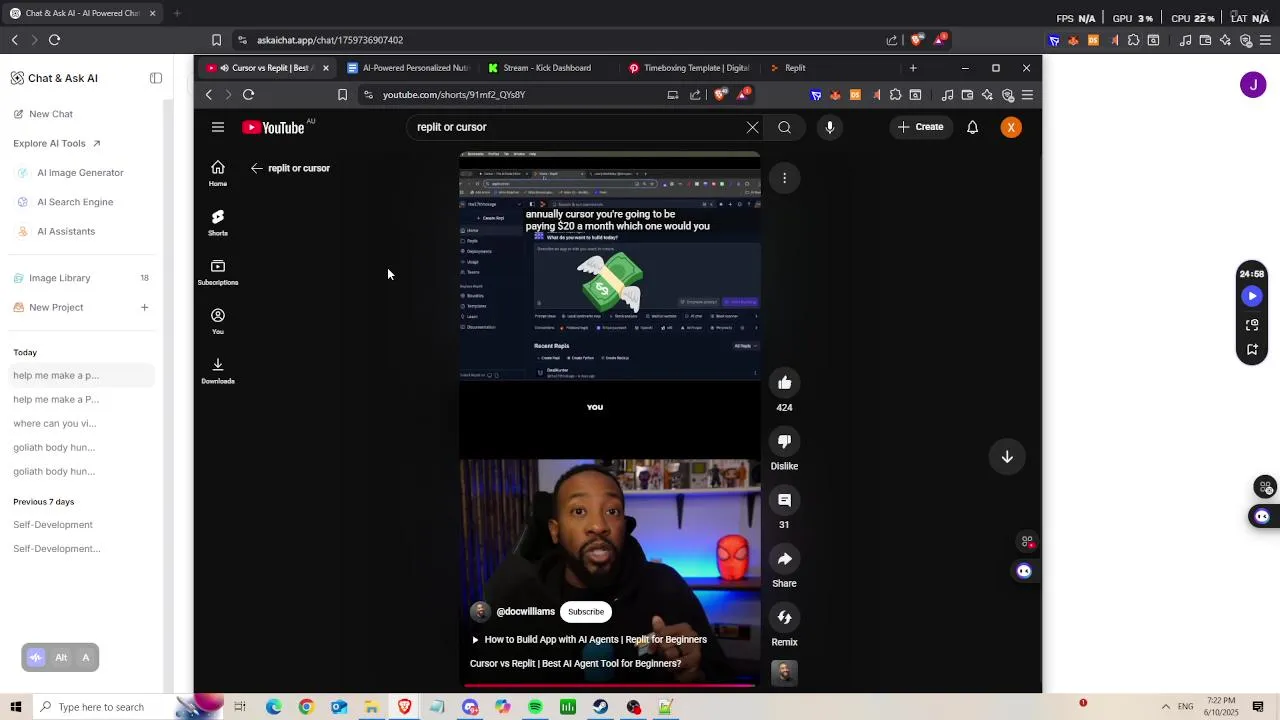Open 'Self-Development' chat without ellipsis

click(x=53, y=525)
